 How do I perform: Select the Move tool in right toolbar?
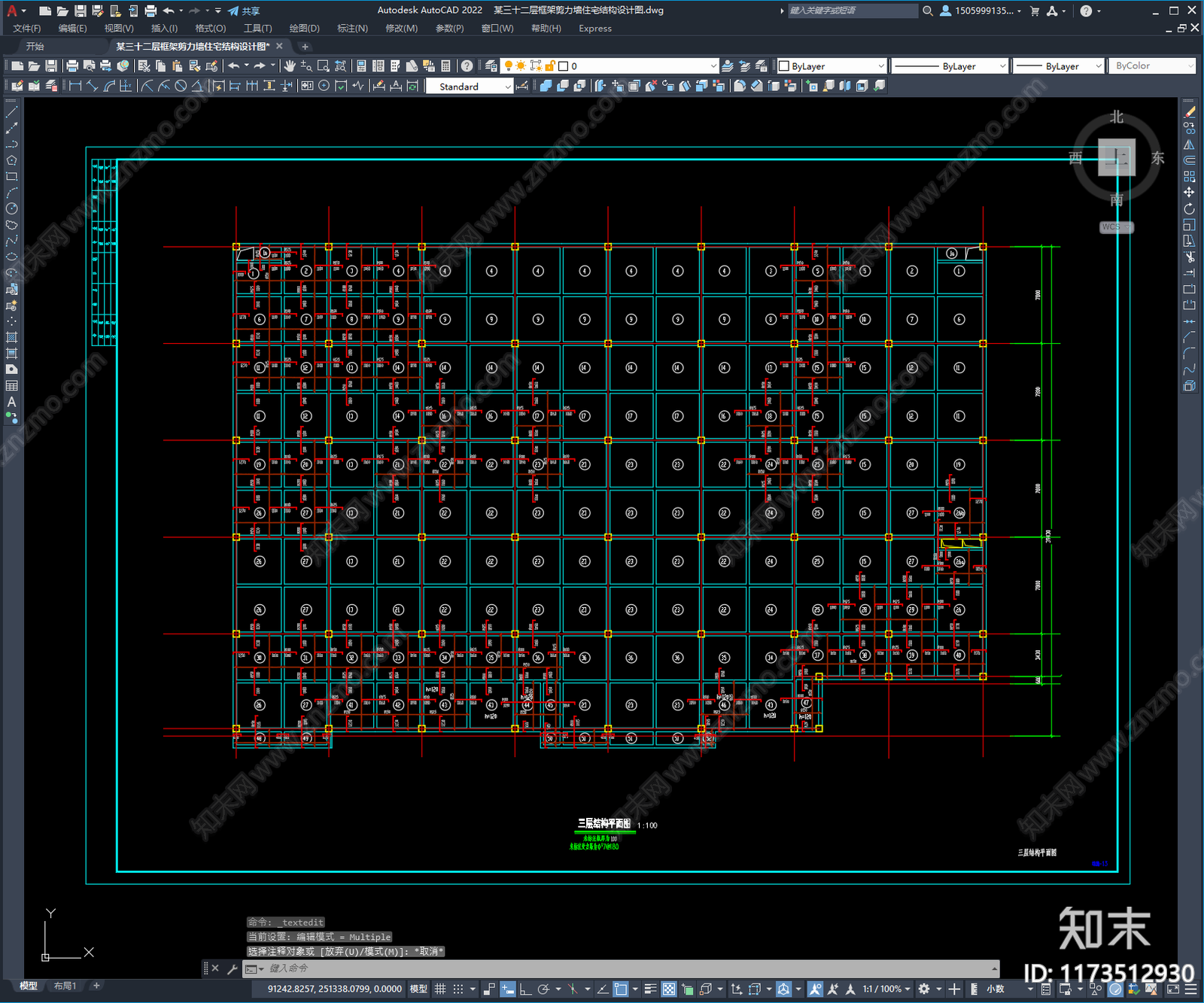pyautogui.click(x=1189, y=193)
